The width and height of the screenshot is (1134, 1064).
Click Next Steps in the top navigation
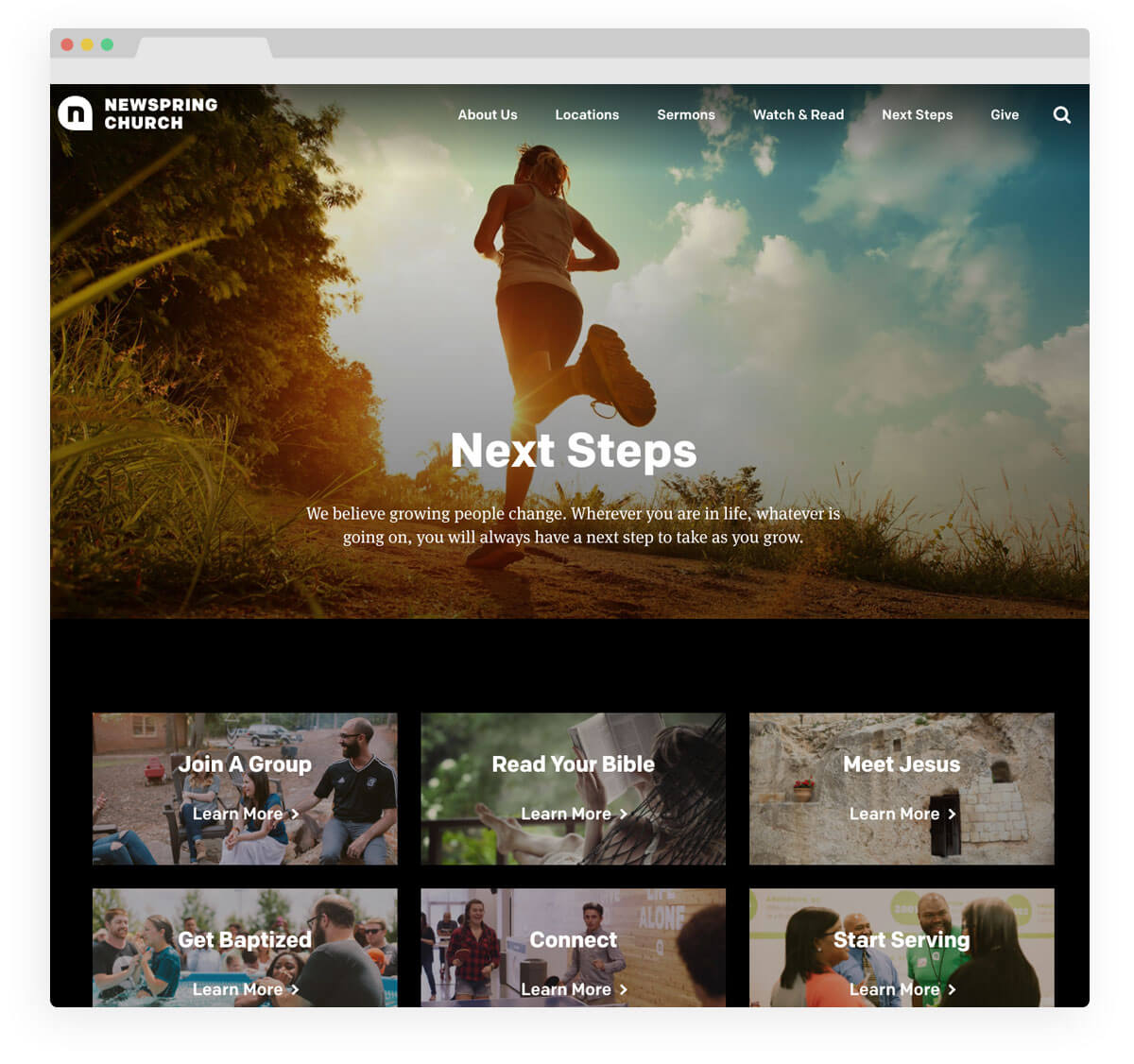(x=916, y=115)
